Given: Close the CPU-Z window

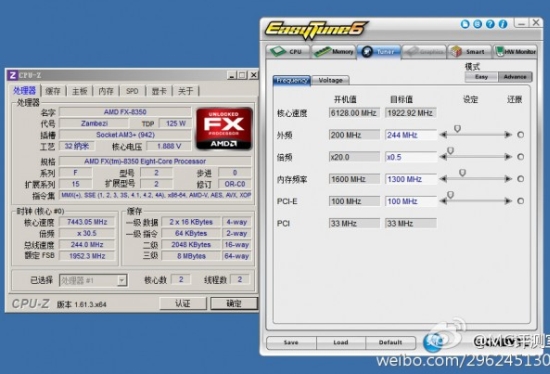Looking at the screenshot, I should point(254,75).
